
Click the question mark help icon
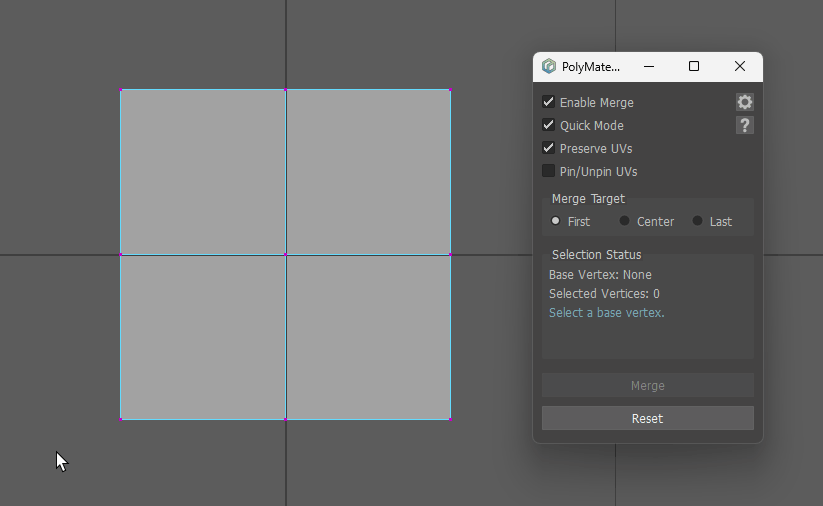coord(744,125)
